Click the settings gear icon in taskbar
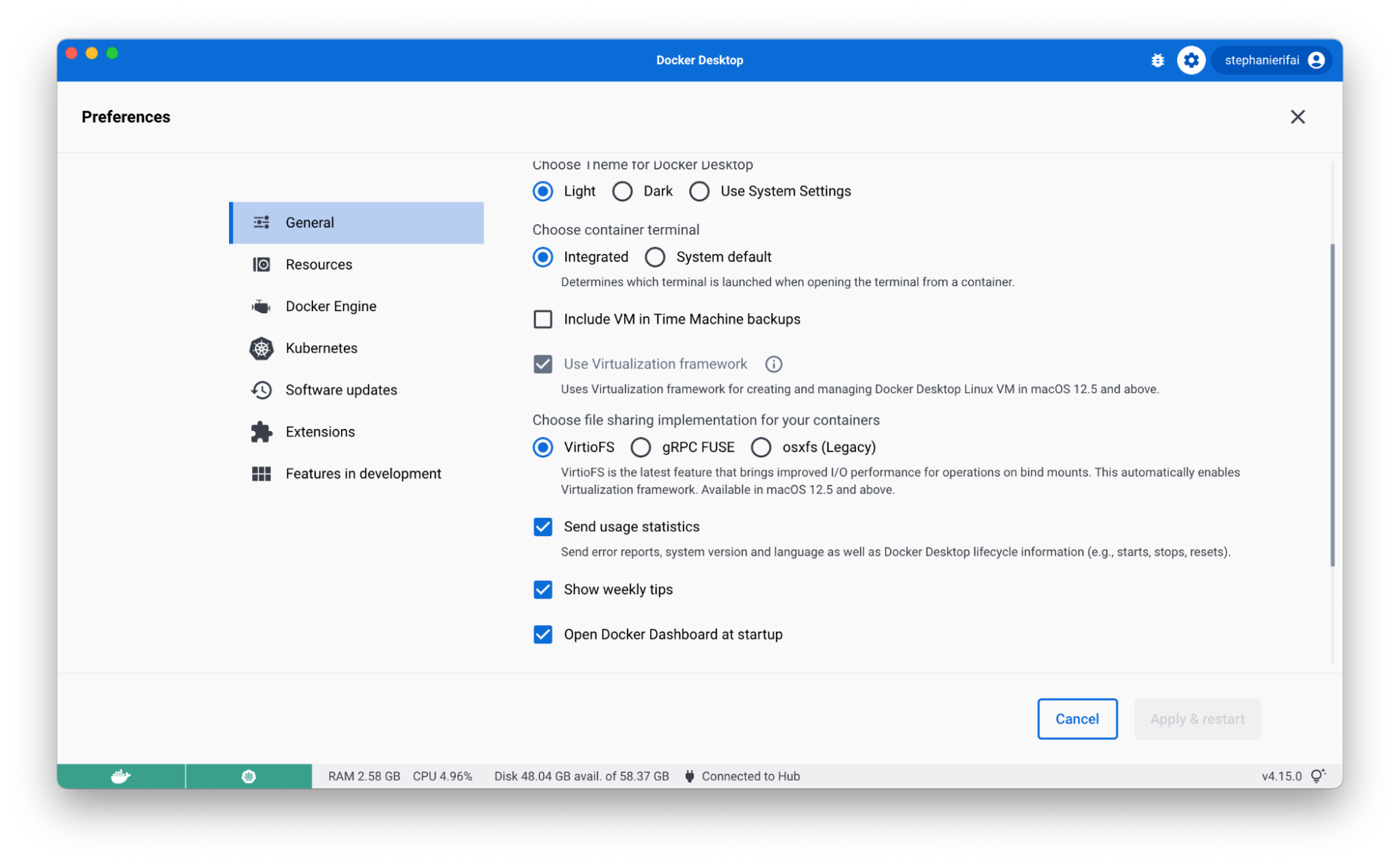 (x=1192, y=60)
